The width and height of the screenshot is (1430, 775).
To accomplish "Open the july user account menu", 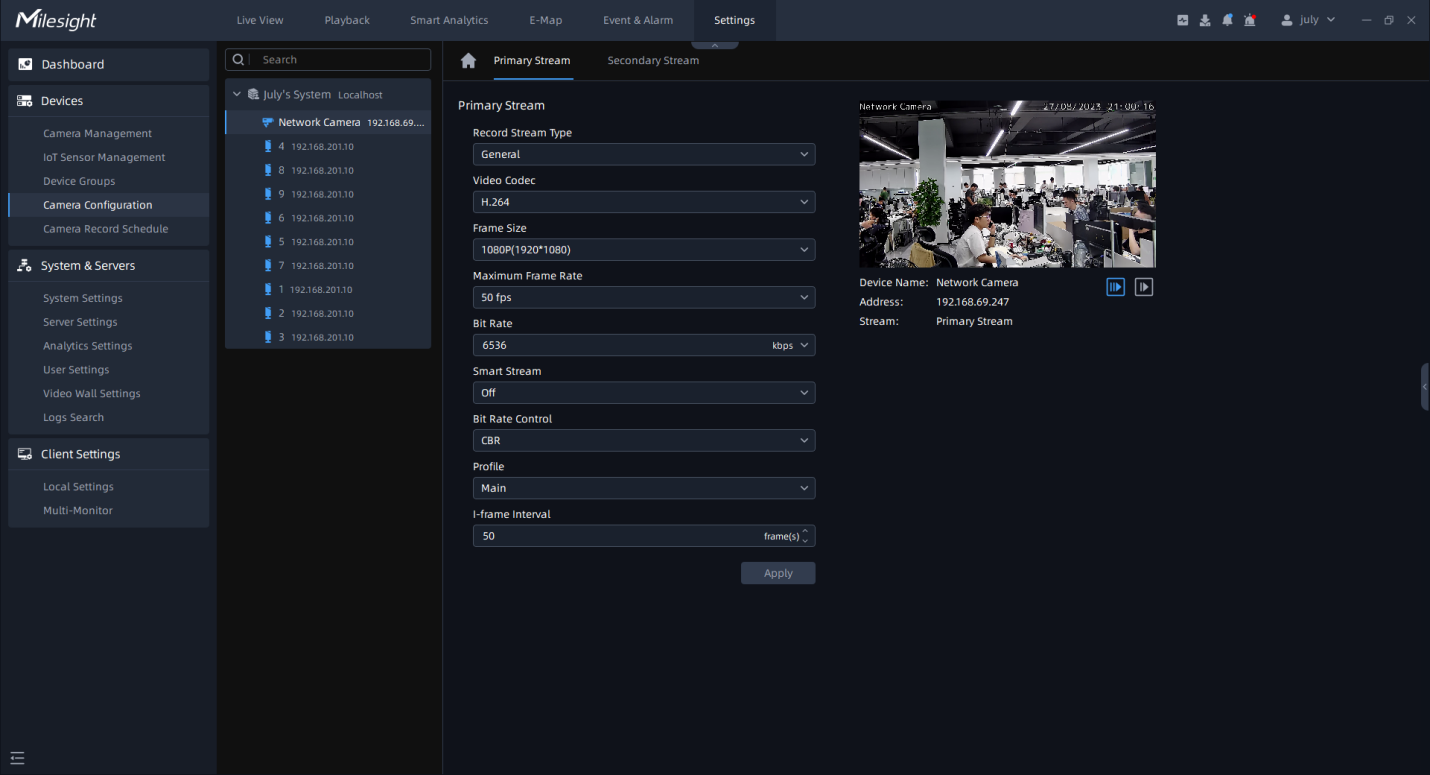I will click(x=1308, y=20).
